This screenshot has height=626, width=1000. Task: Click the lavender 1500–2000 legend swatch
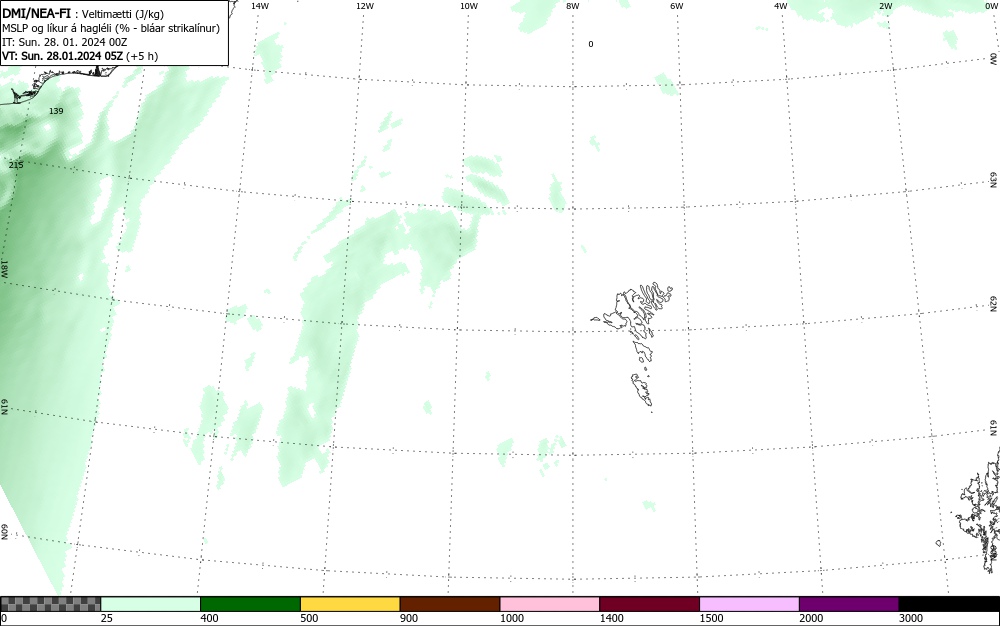coord(749,604)
